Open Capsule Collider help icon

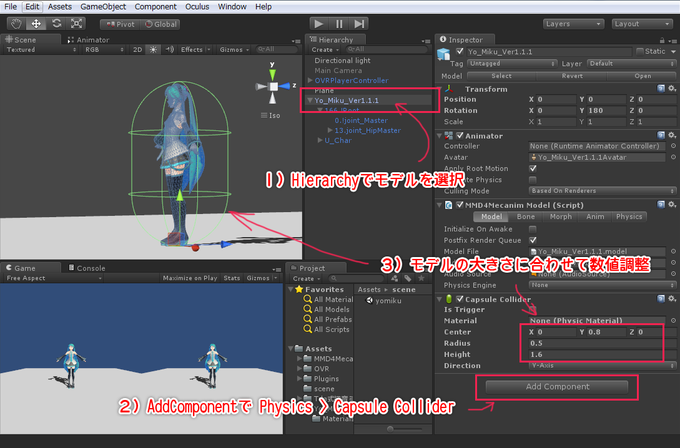(x=661, y=299)
